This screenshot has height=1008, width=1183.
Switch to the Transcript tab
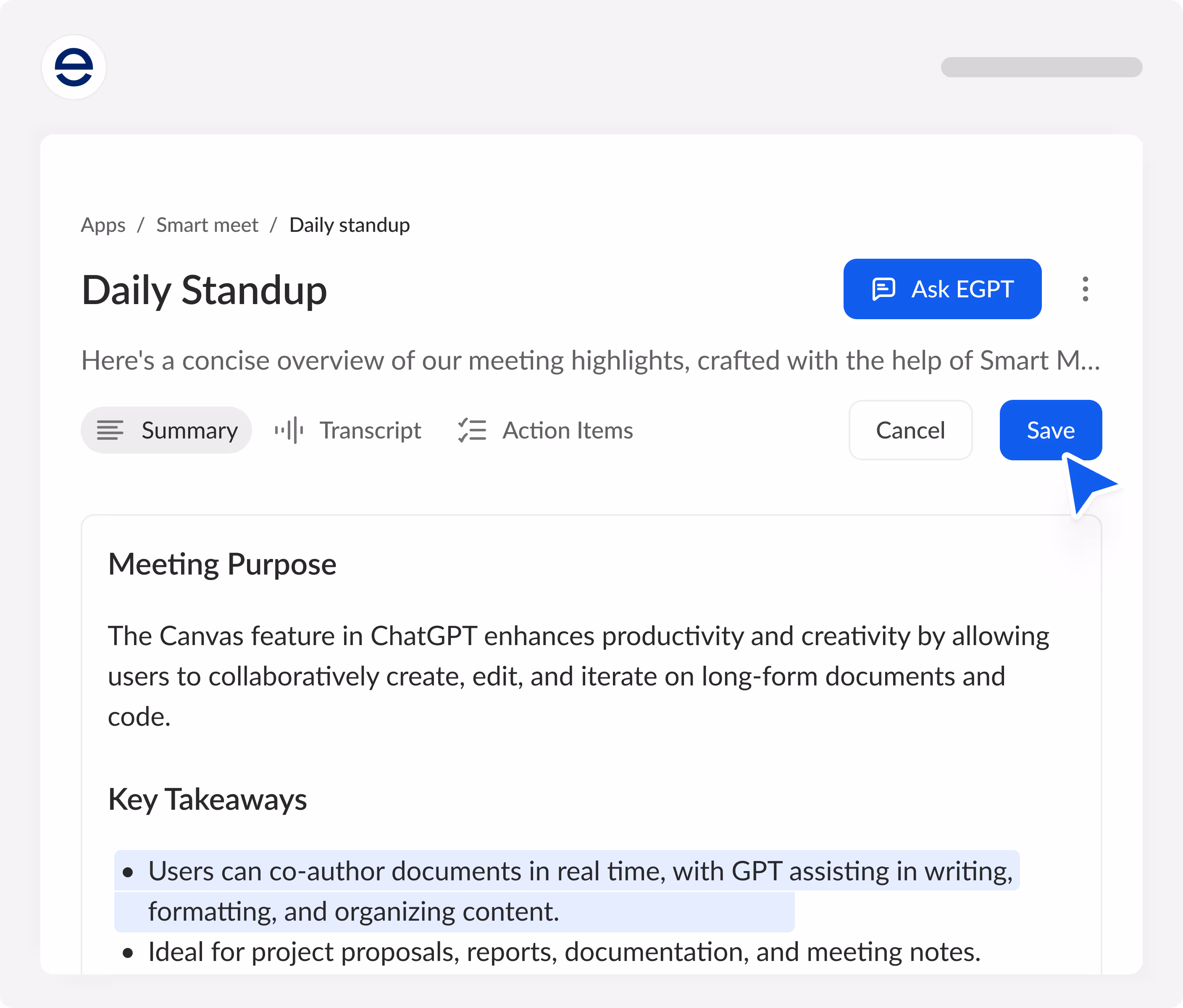click(x=369, y=430)
